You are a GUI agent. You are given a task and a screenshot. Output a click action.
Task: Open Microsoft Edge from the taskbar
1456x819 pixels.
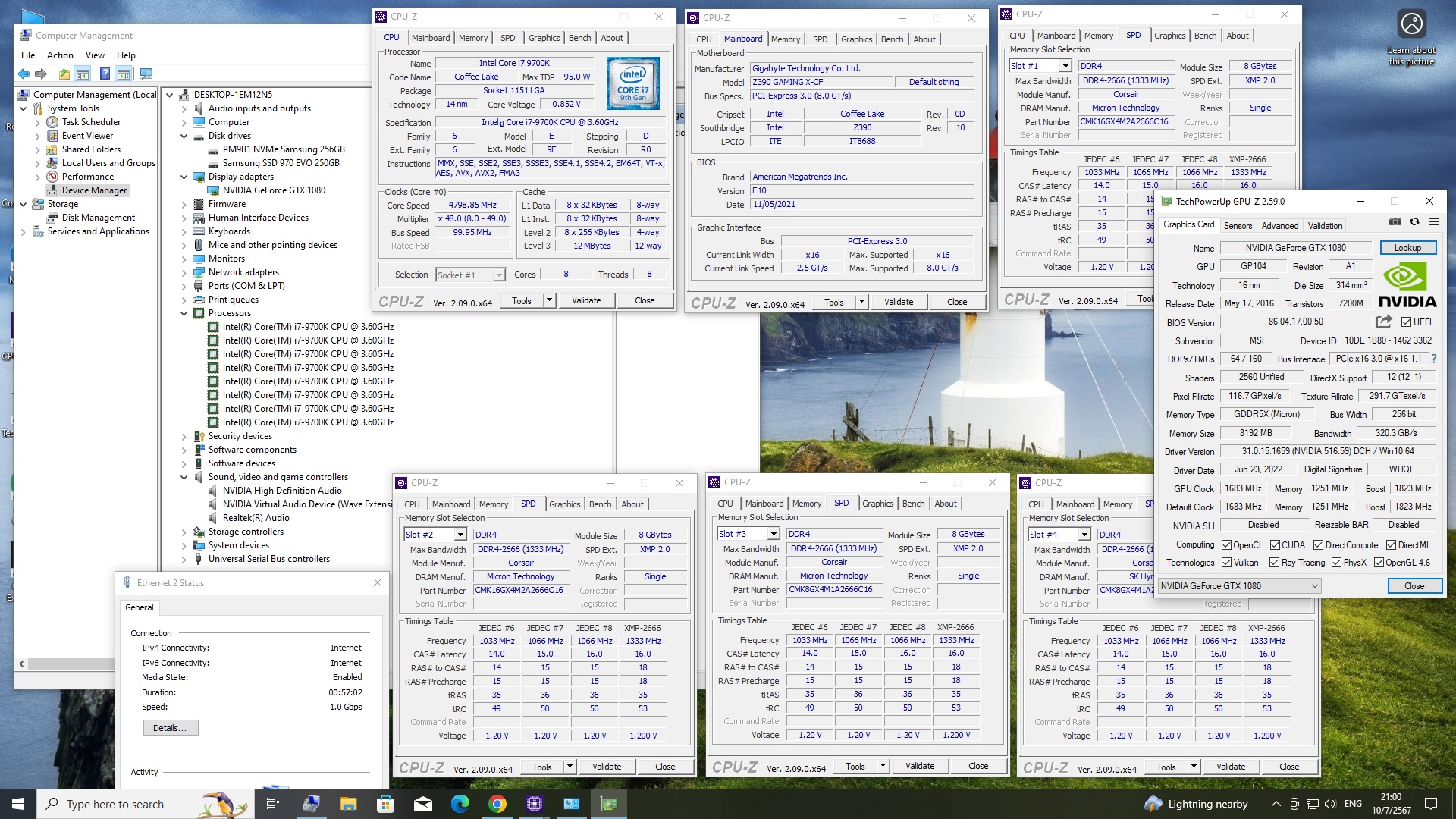pos(460,804)
